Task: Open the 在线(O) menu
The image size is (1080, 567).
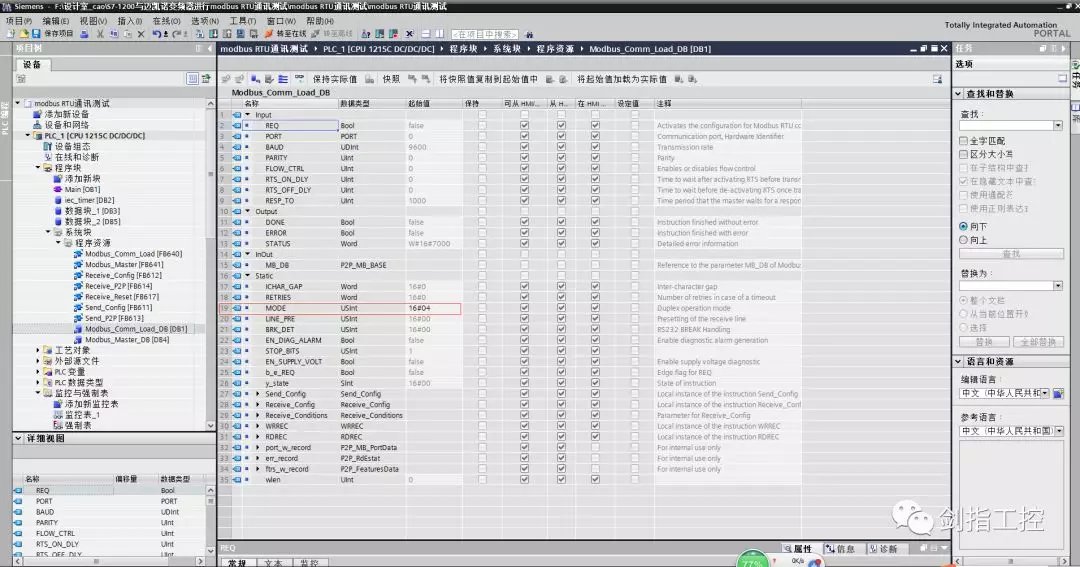Action: (x=166, y=21)
